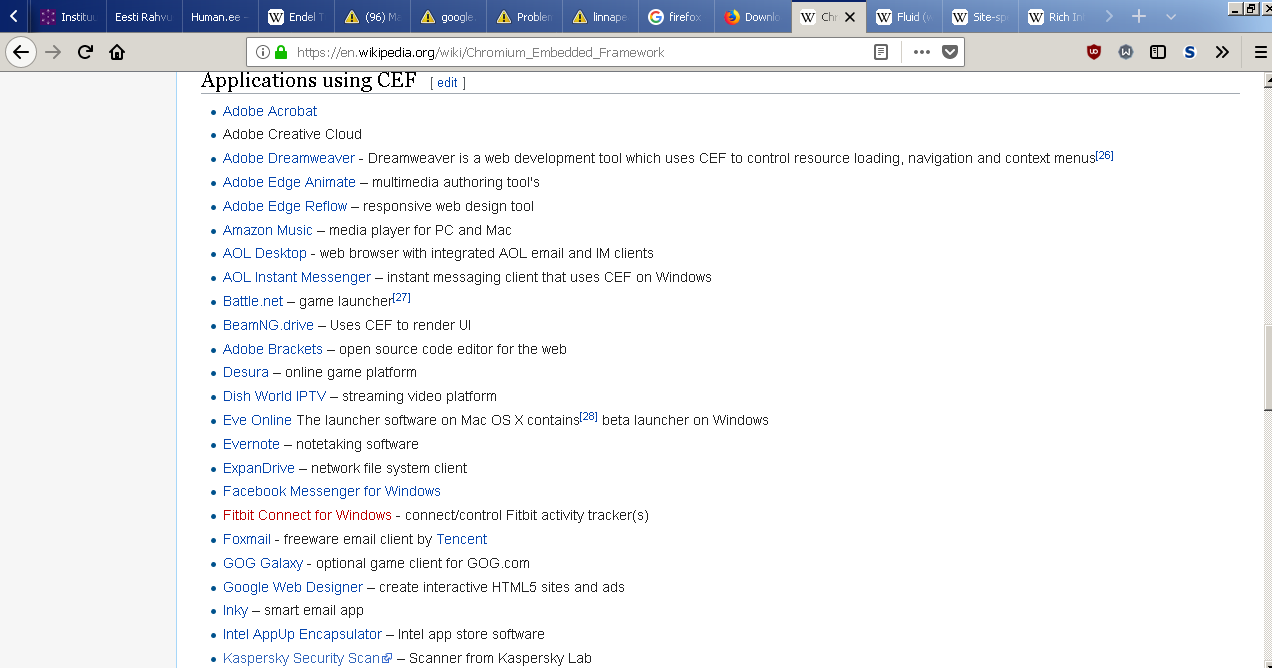Open the Firefox hamburger menu

[1260, 52]
